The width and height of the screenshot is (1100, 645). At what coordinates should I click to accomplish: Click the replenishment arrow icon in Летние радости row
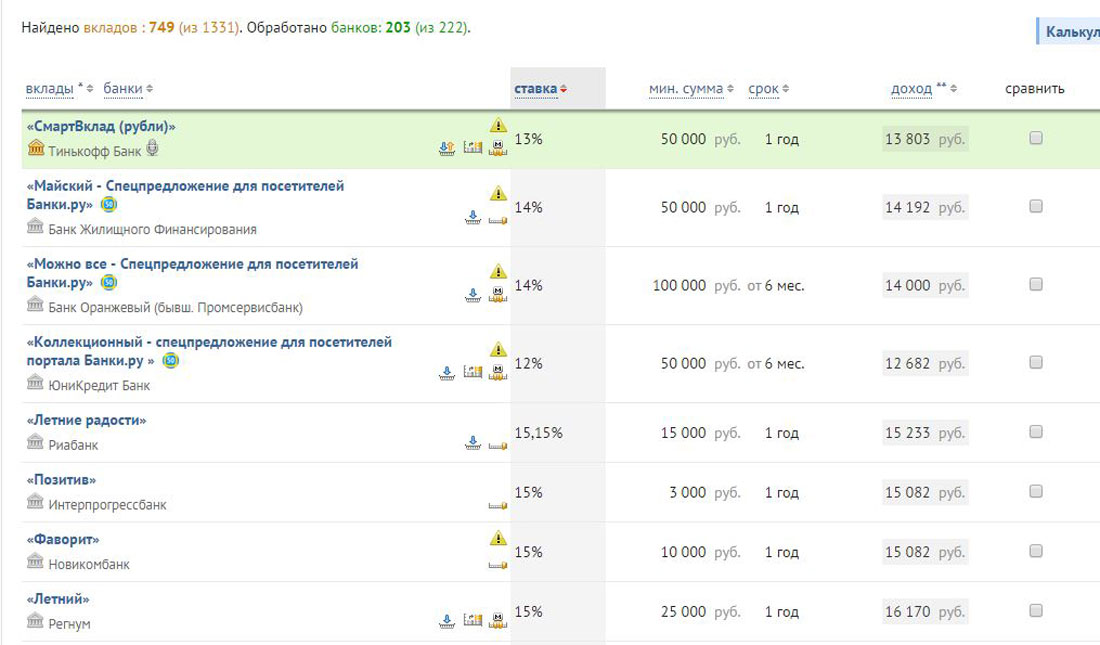click(x=473, y=442)
